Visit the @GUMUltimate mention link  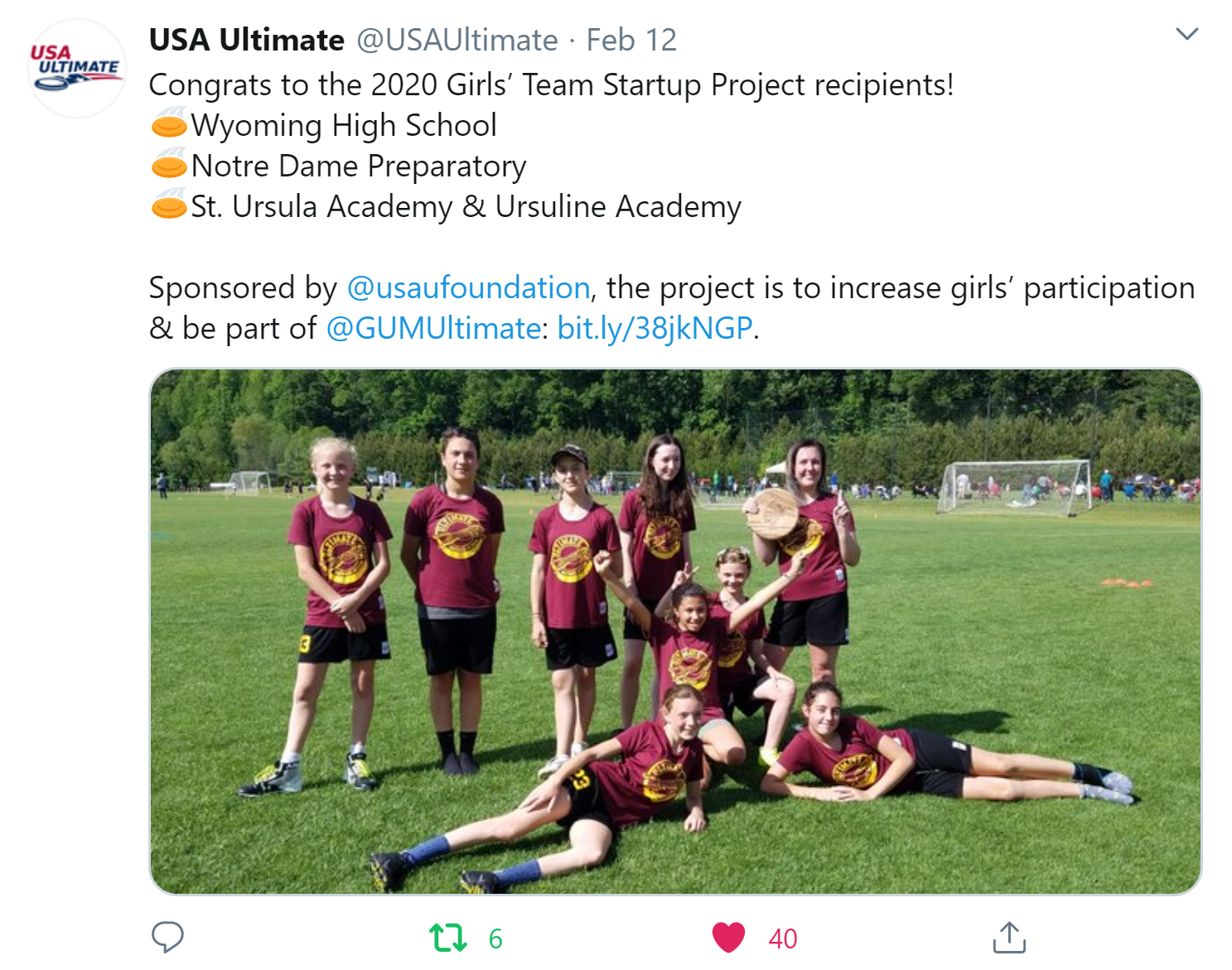point(433,328)
